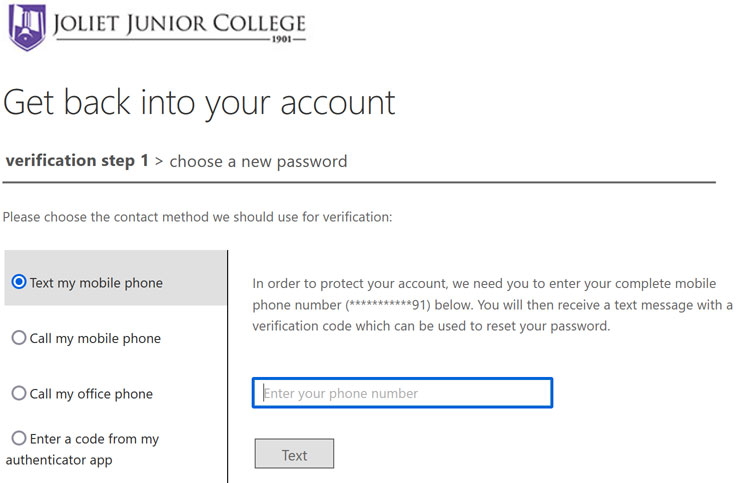Focus the 'Enter your phone number' field
The image size is (742, 483).
tap(402, 393)
